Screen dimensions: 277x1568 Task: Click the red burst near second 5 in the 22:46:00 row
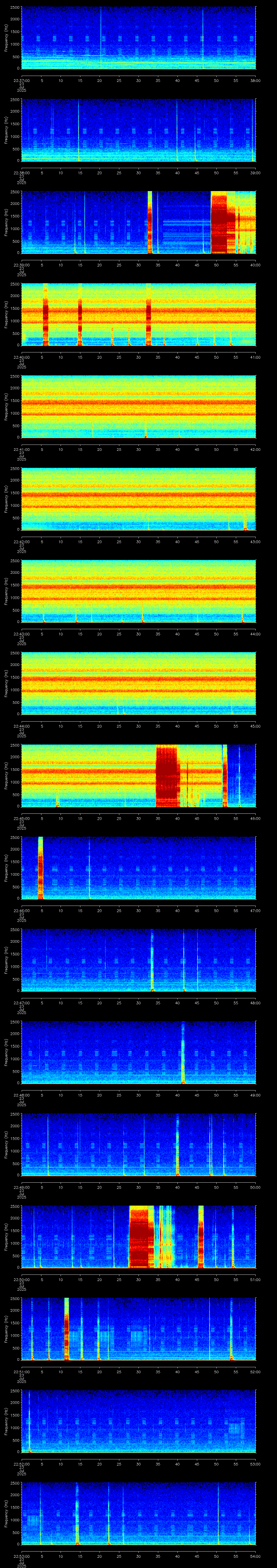tap(41, 869)
